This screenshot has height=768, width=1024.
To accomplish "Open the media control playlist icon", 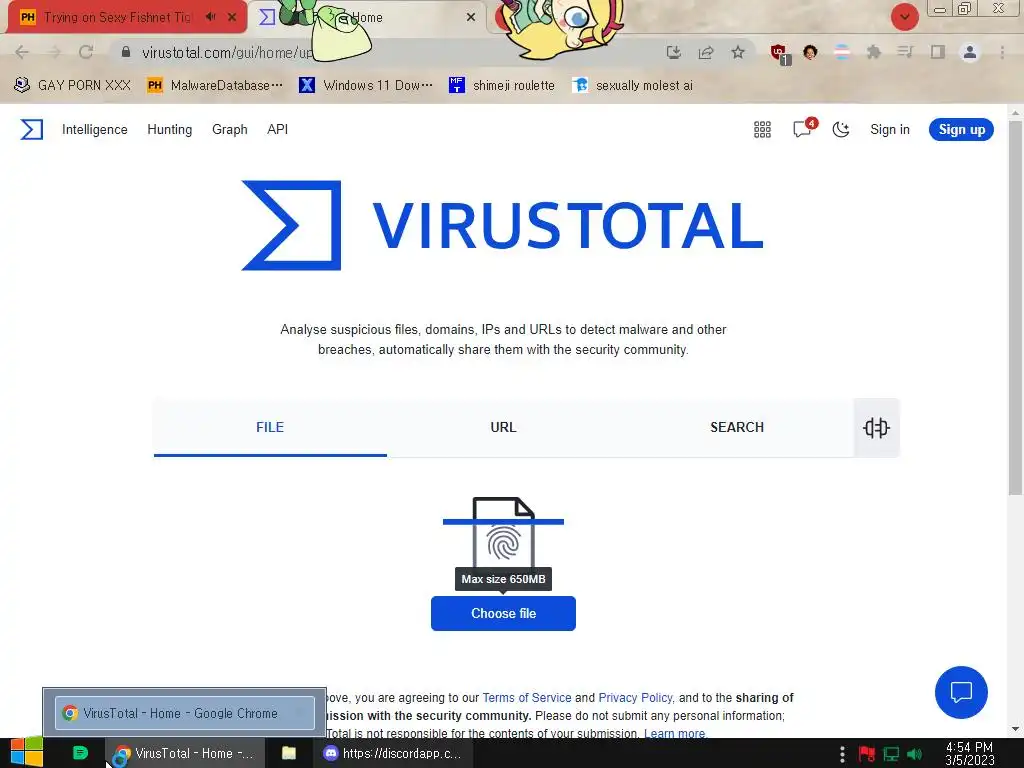I will point(905,52).
